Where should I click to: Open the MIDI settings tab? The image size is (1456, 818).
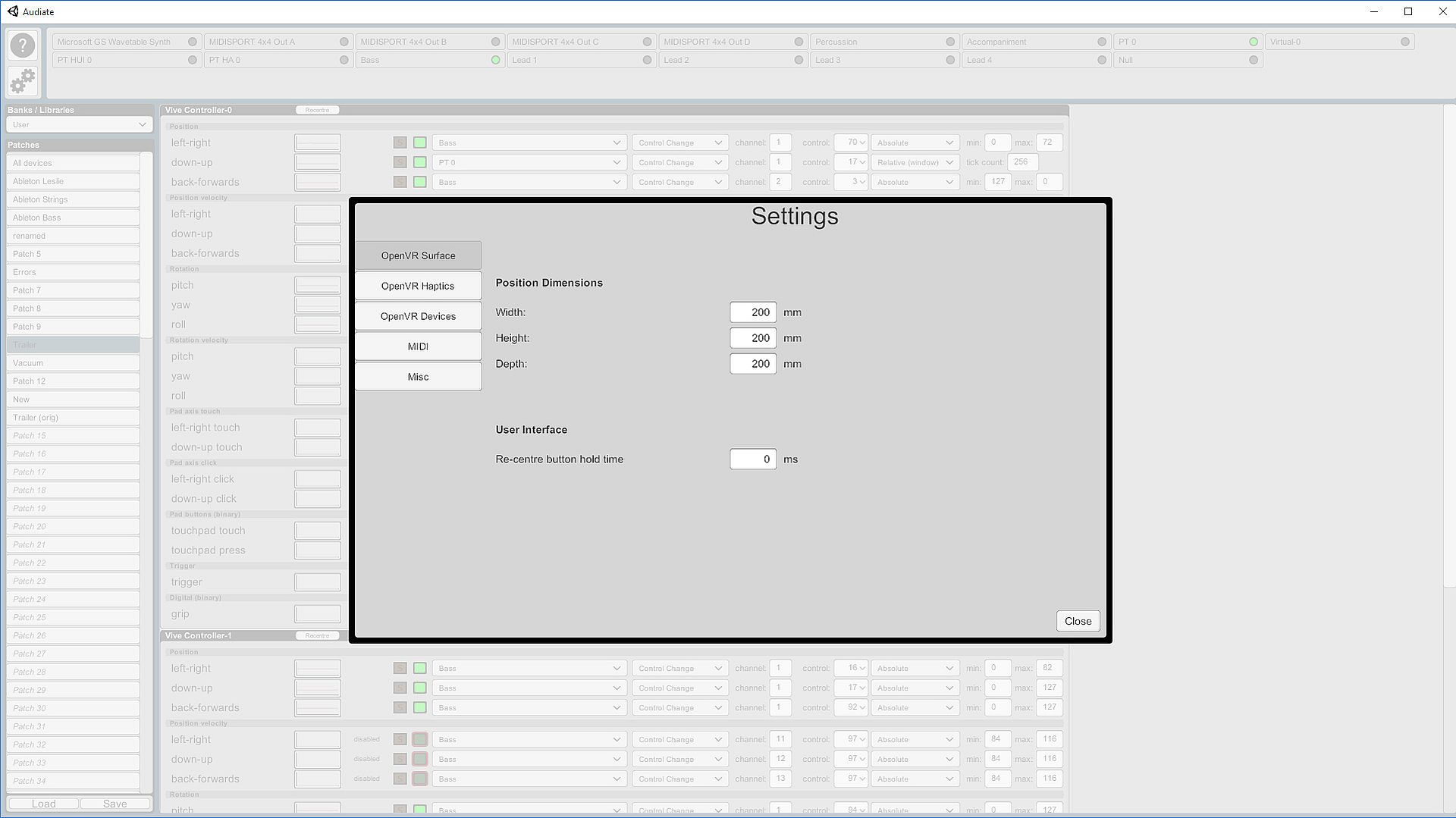[419, 346]
